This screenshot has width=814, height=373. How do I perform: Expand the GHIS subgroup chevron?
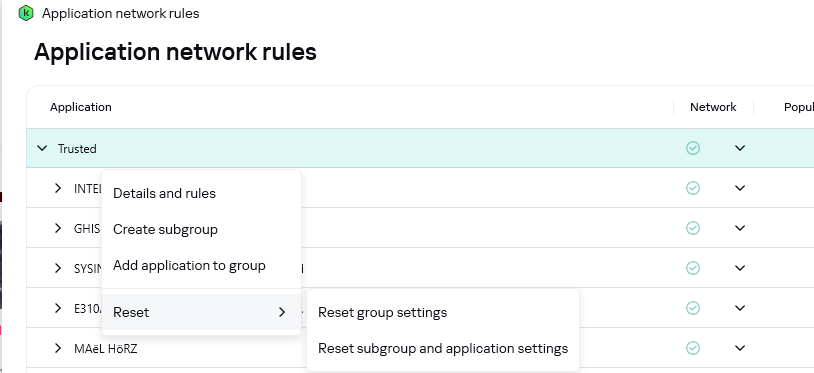pyautogui.click(x=58, y=228)
